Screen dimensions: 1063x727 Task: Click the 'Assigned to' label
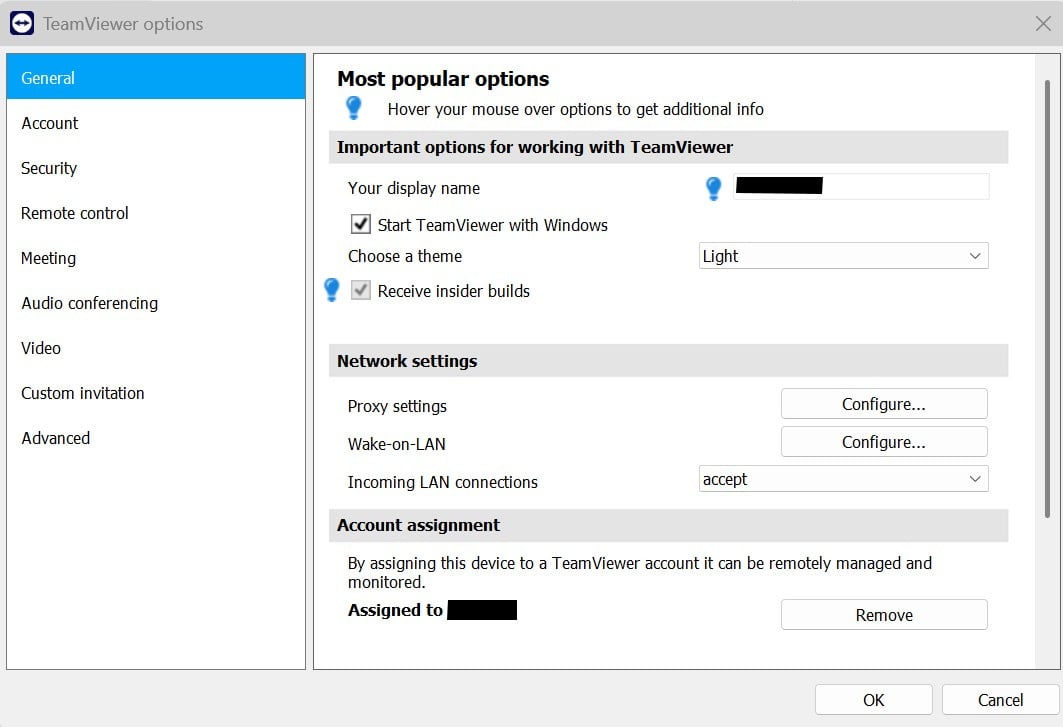(395, 610)
